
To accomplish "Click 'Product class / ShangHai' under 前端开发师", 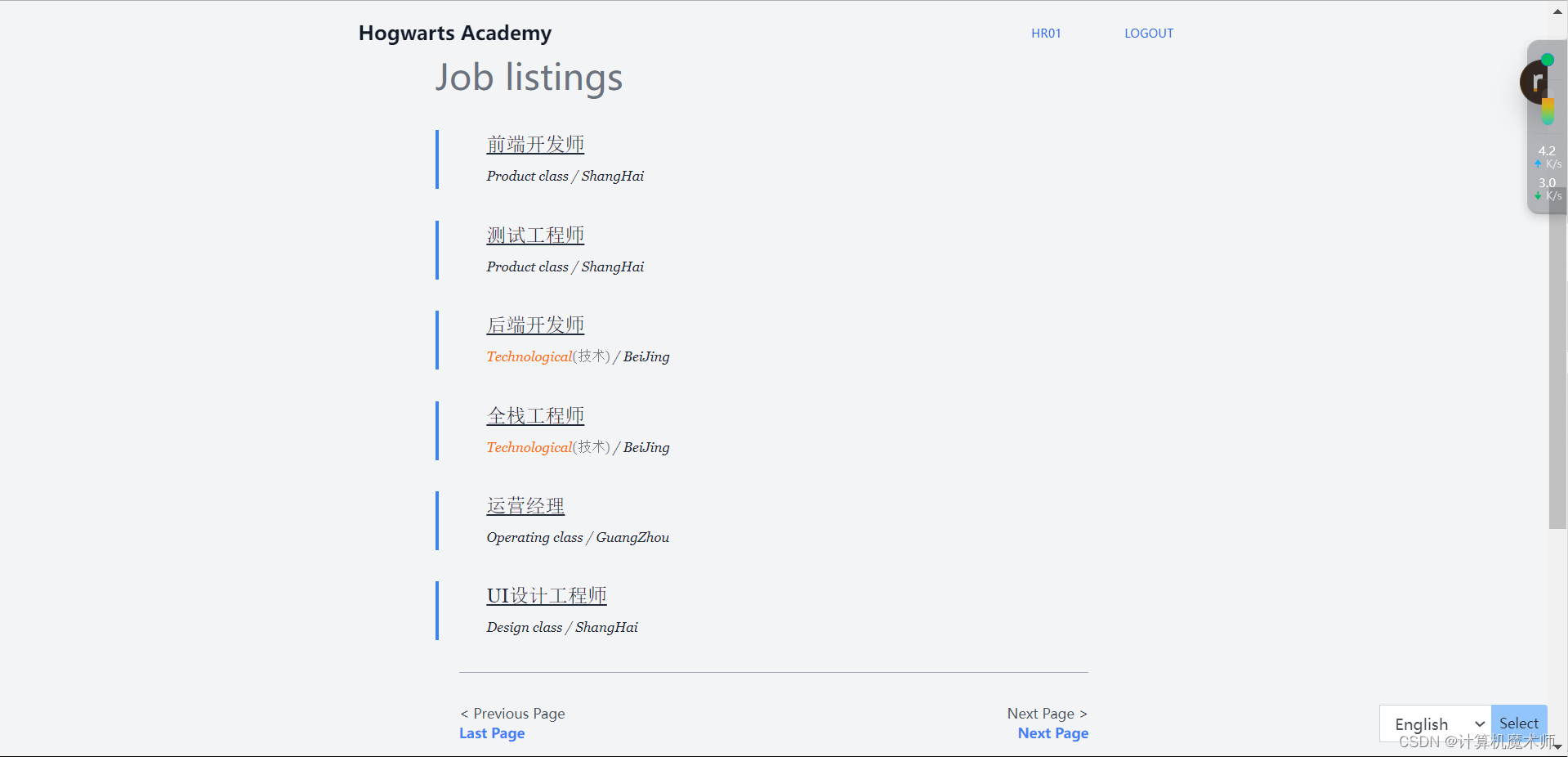I will point(565,176).
